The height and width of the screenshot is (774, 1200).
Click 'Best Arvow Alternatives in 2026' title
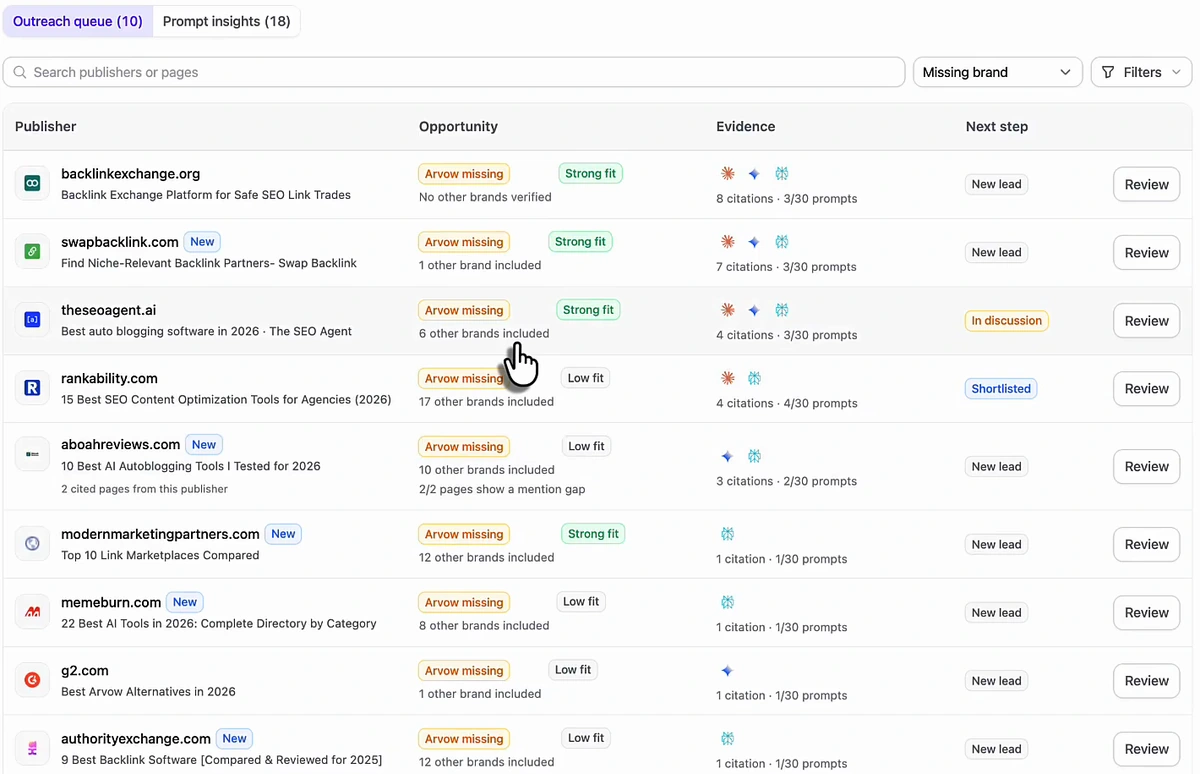pyautogui.click(x=148, y=691)
